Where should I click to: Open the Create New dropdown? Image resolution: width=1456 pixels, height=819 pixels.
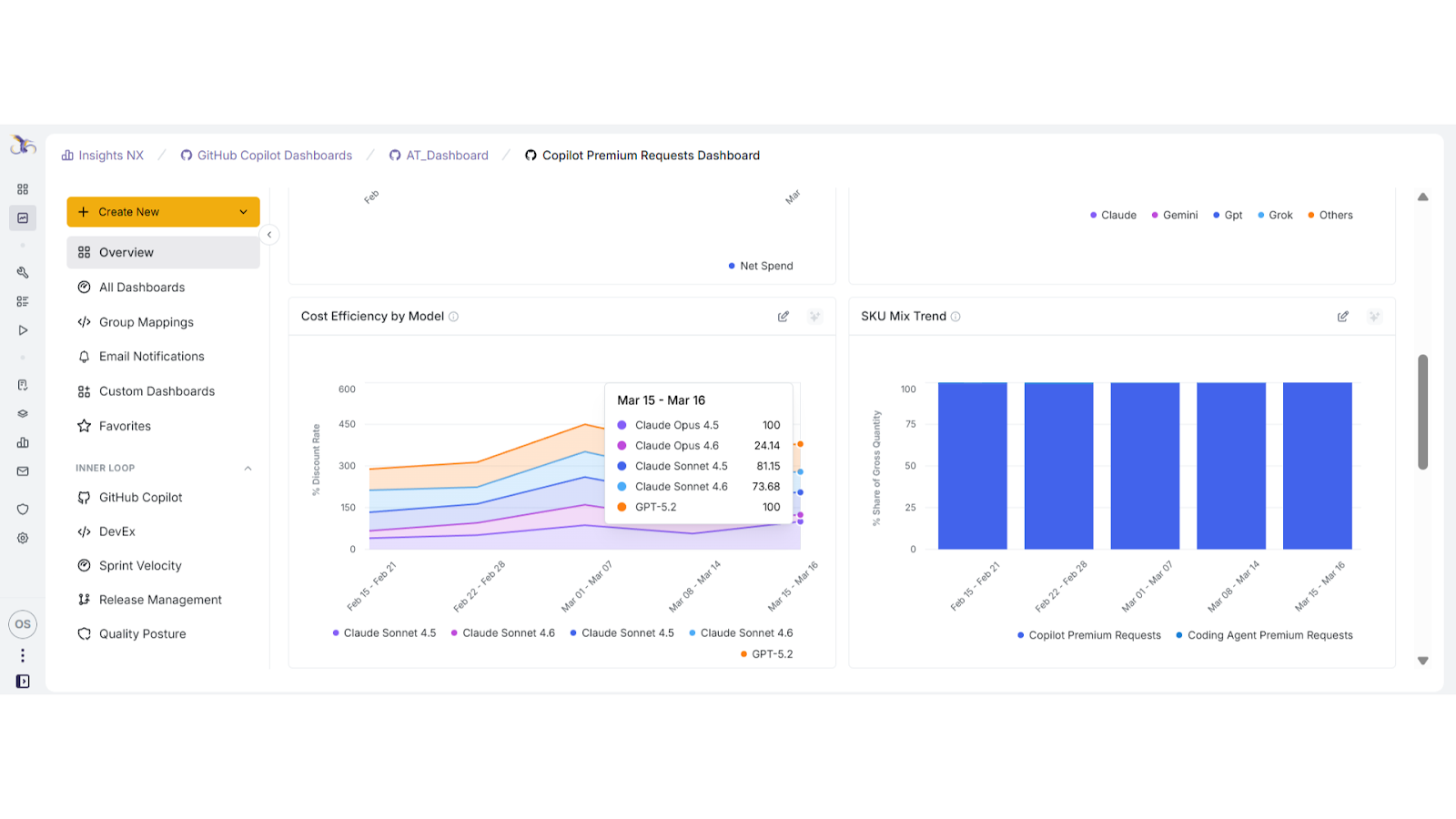point(163,212)
